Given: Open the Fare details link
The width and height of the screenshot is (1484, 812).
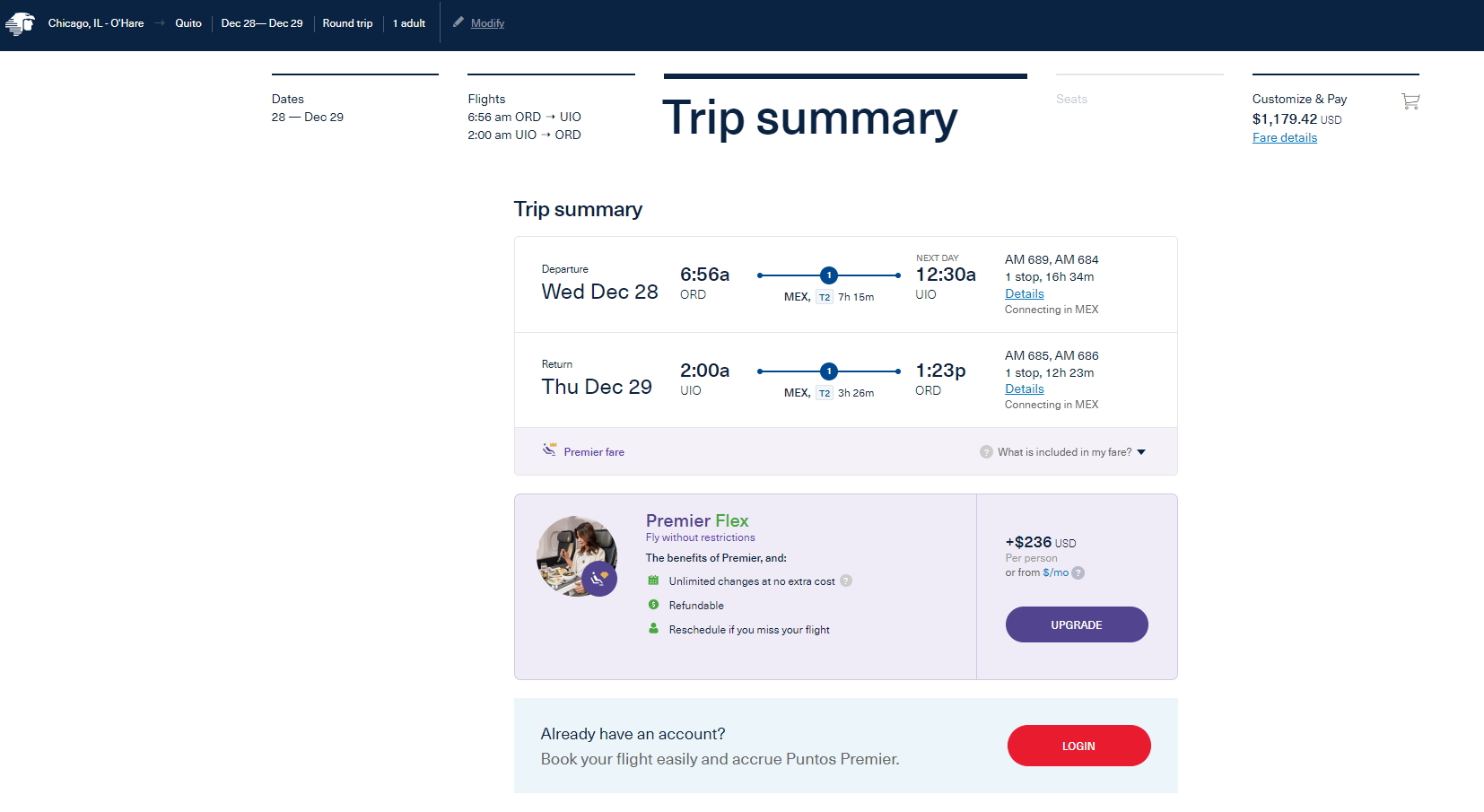Looking at the screenshot, I should click(1284, 138).
